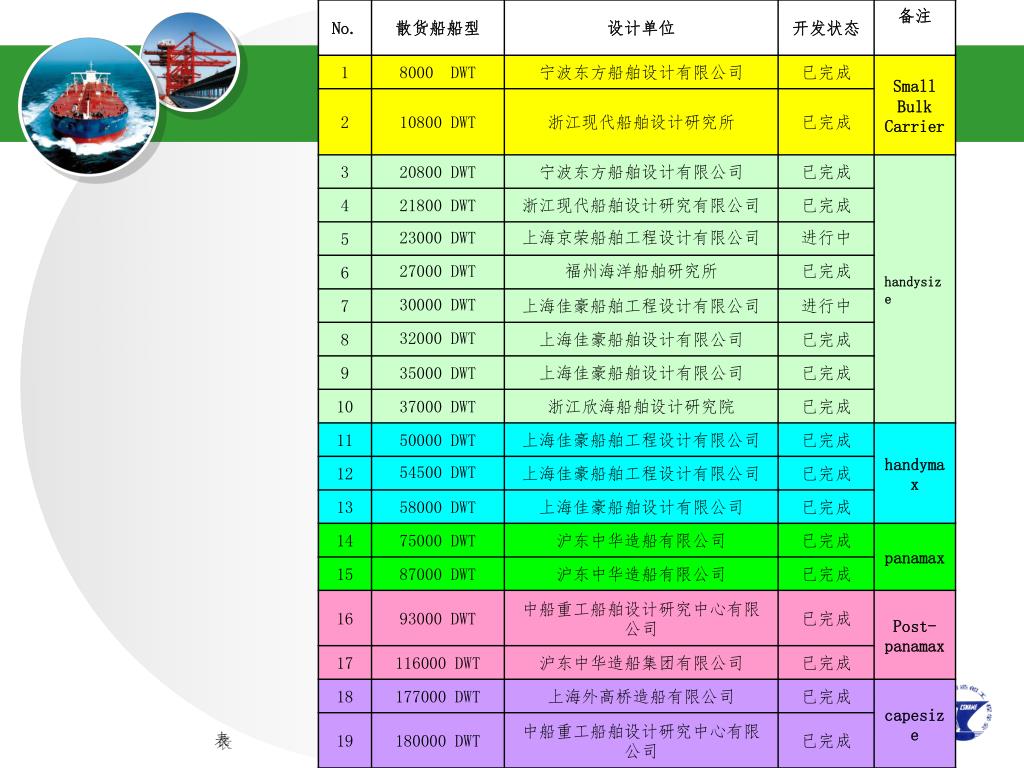This screenshot has width=1024, height=768.
Task: Click row number '16' cell
Action: click(x=345, y=618)
